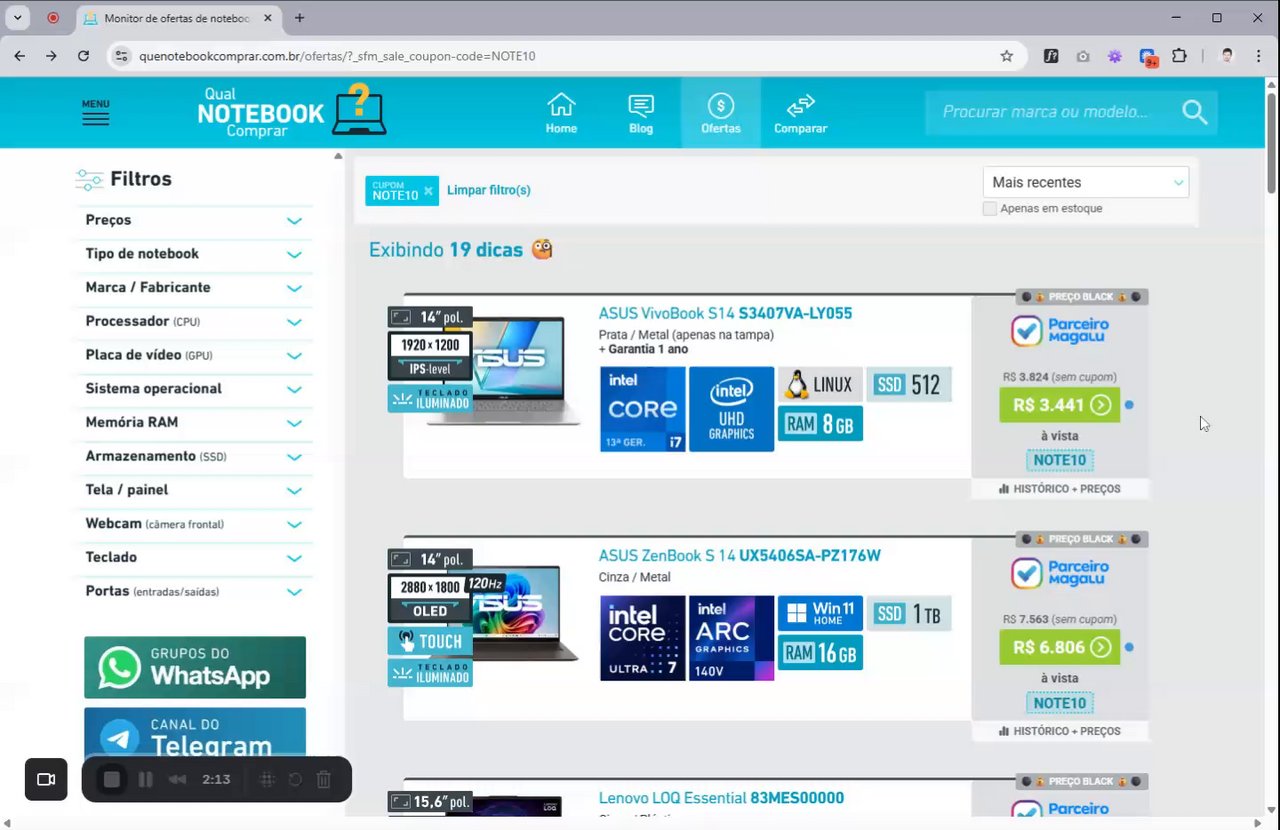The height and width of the screenshot is (830, 1280).
Task: Reload the page with browser refresh button
Action: click(83, 56)
